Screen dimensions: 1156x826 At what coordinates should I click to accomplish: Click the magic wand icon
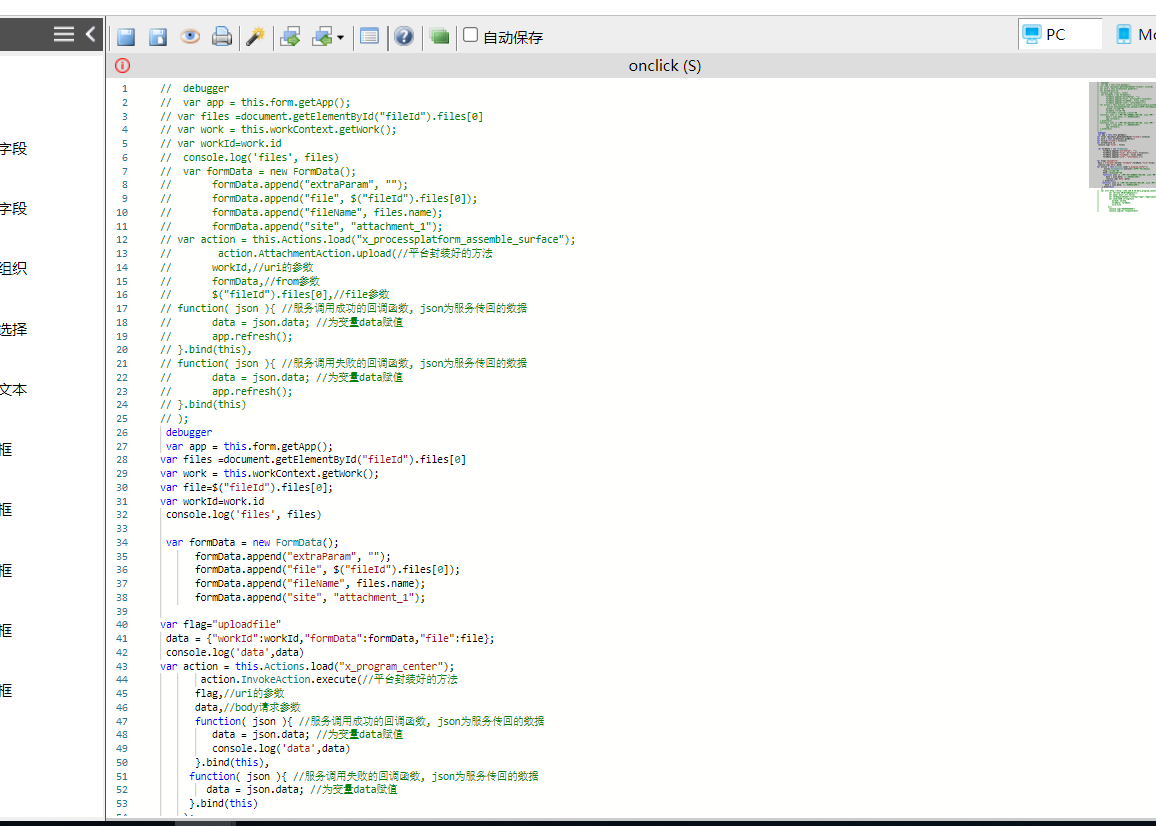click(255, 37)
